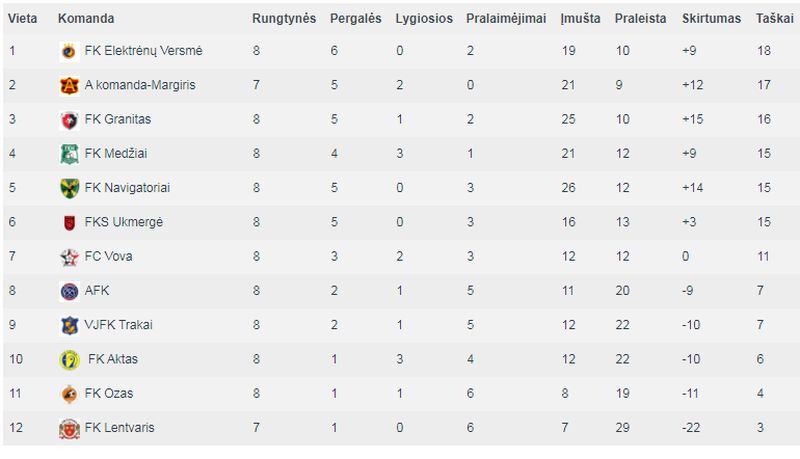
Task: Click the Rungtynės column header
Action: [284, 19]
